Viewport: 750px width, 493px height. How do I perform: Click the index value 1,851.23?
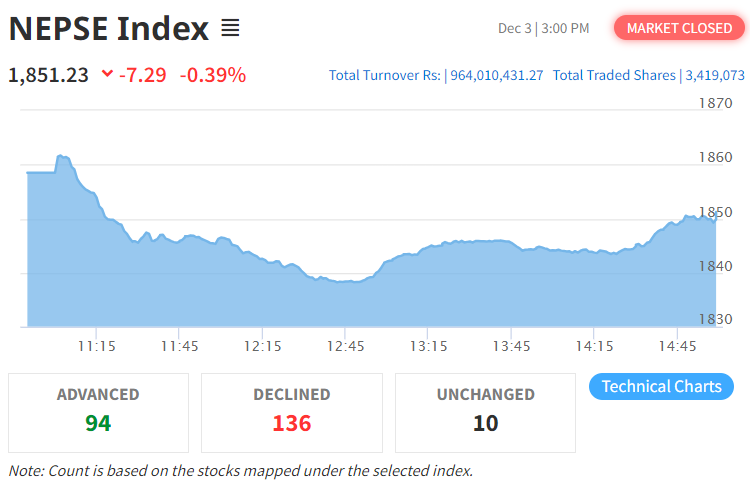pos(48,75)
